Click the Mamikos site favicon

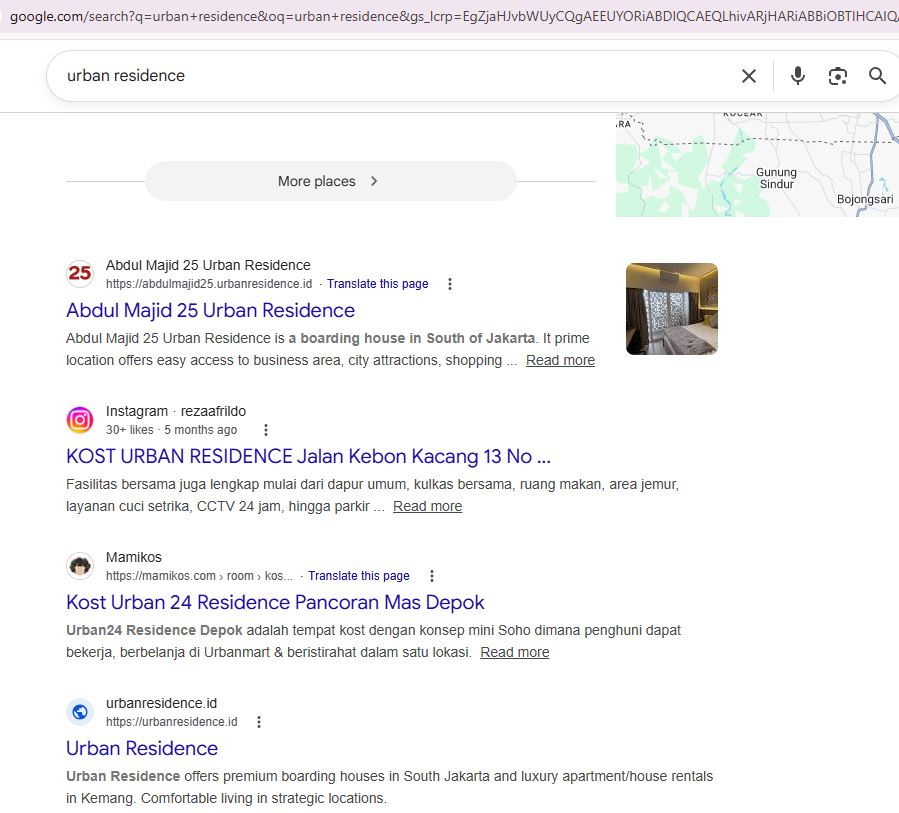pyautogui.click(x=80, y=565)
